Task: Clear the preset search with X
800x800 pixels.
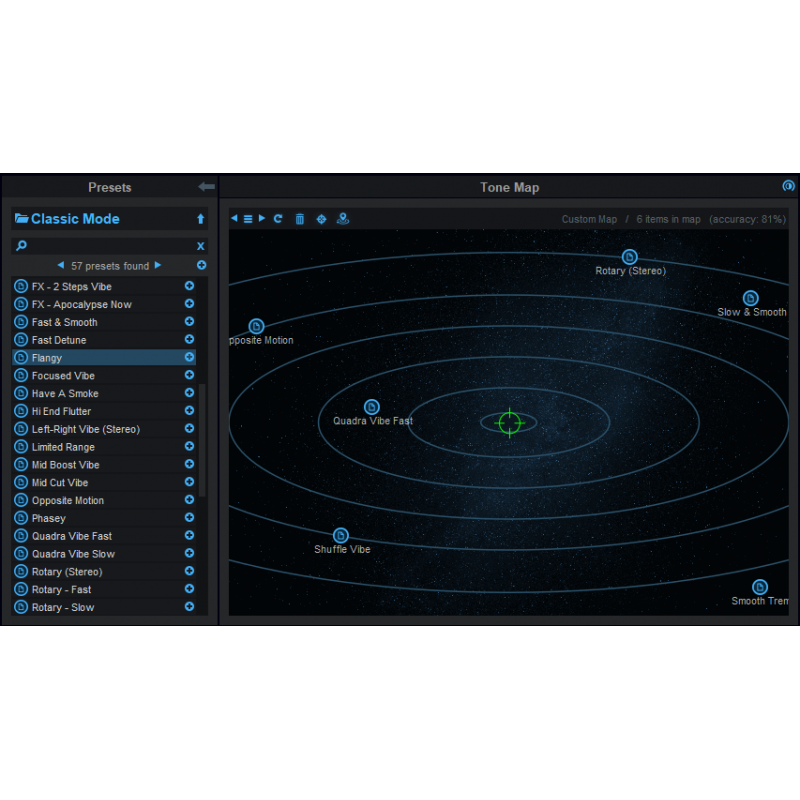Action: click(200, 246)
